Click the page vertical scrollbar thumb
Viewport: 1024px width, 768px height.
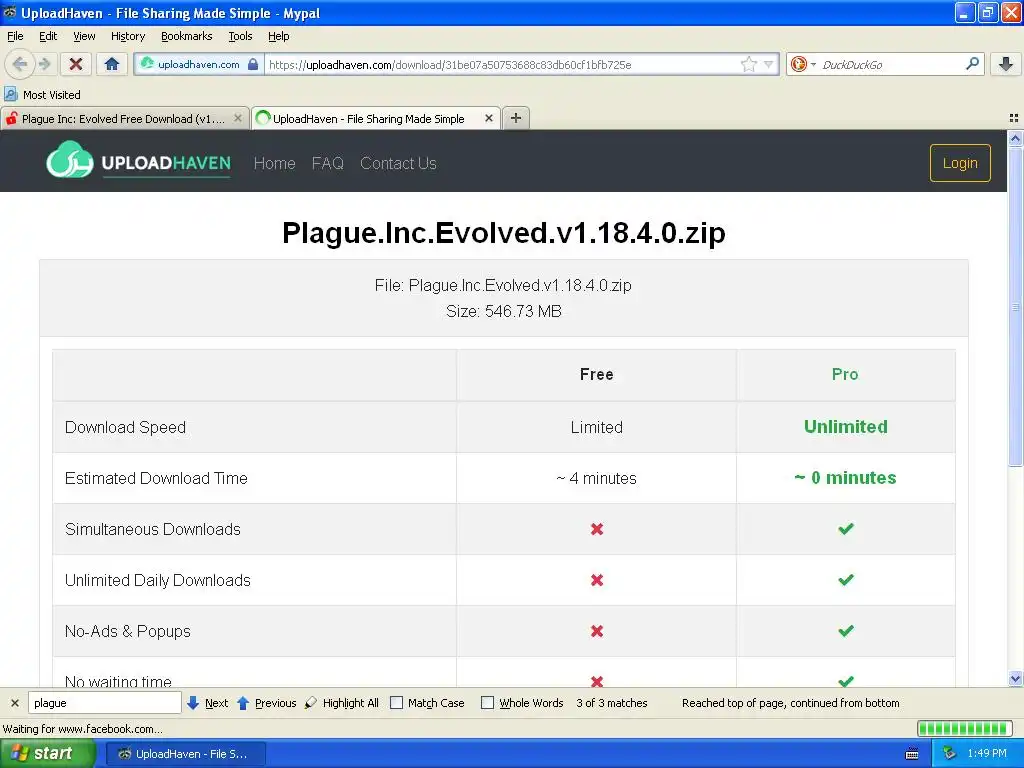tap(1015, 307)
